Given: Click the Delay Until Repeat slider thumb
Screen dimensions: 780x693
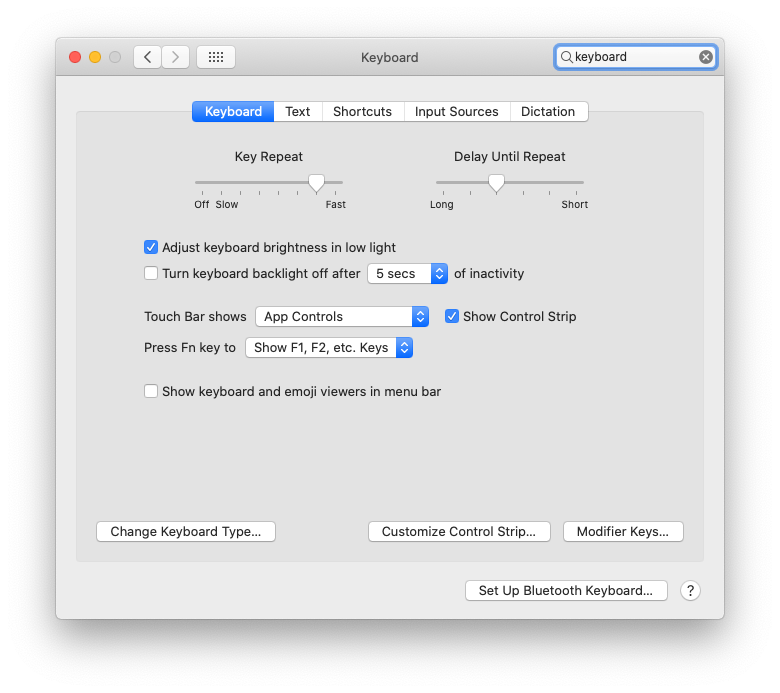Looking at the screenshot, I should tap(496, 183).
